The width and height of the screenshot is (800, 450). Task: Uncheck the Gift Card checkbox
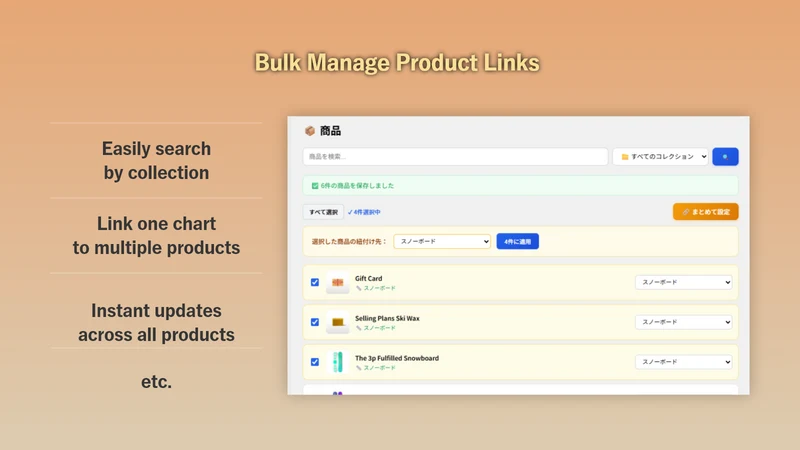(315, 282)
